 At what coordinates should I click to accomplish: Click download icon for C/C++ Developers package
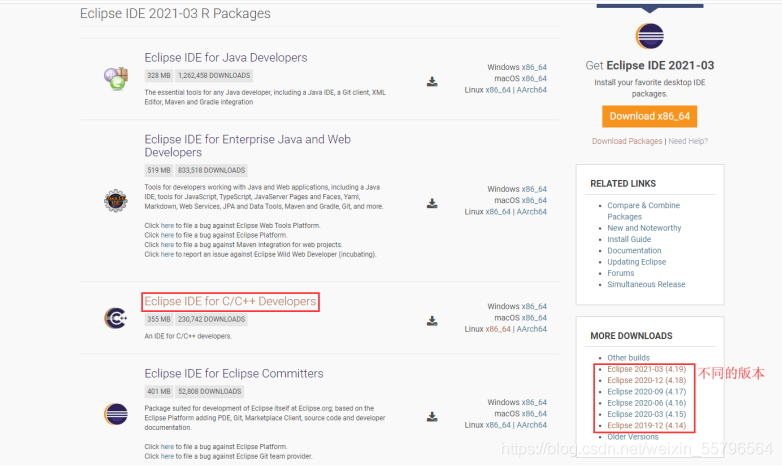[x=432, y=321]
